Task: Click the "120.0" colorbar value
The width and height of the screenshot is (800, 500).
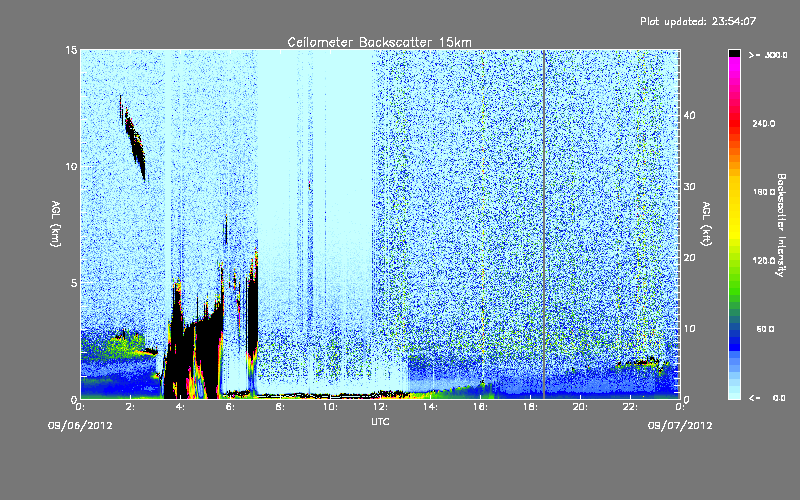Action: tap(764, 260)
